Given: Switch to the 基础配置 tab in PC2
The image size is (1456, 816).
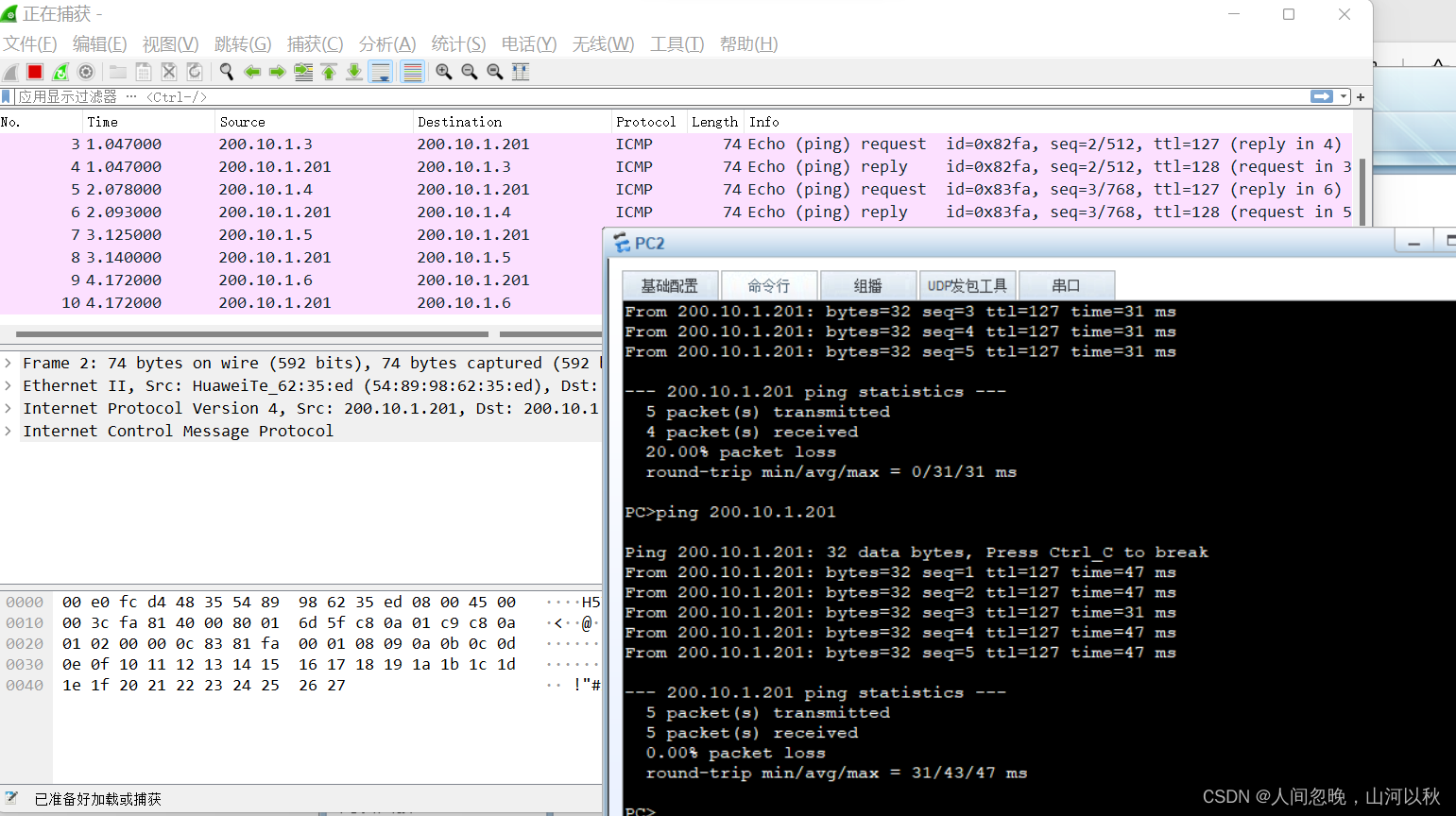Looking at the screenshot, I should (669, 285).
